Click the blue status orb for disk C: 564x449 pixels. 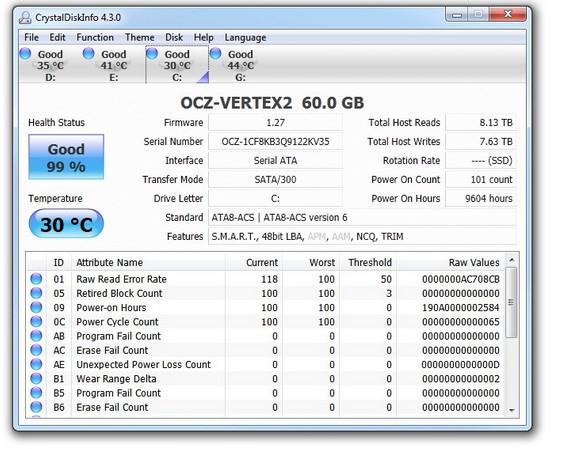pyautogui.click(x=152, y=53)
